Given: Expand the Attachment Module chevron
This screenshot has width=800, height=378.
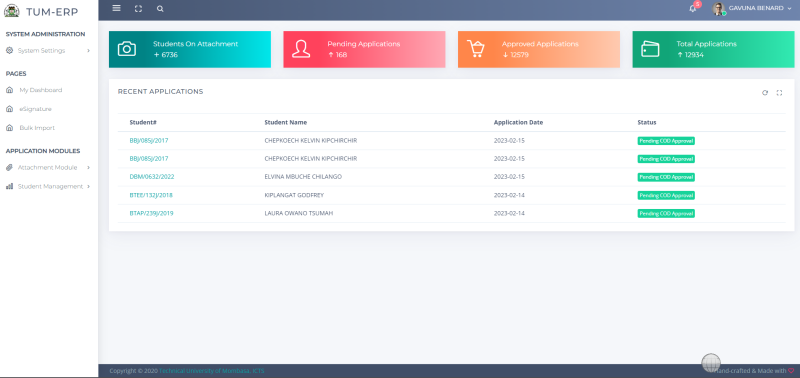Looking at the screenshot, I should (x=88, y=167).
